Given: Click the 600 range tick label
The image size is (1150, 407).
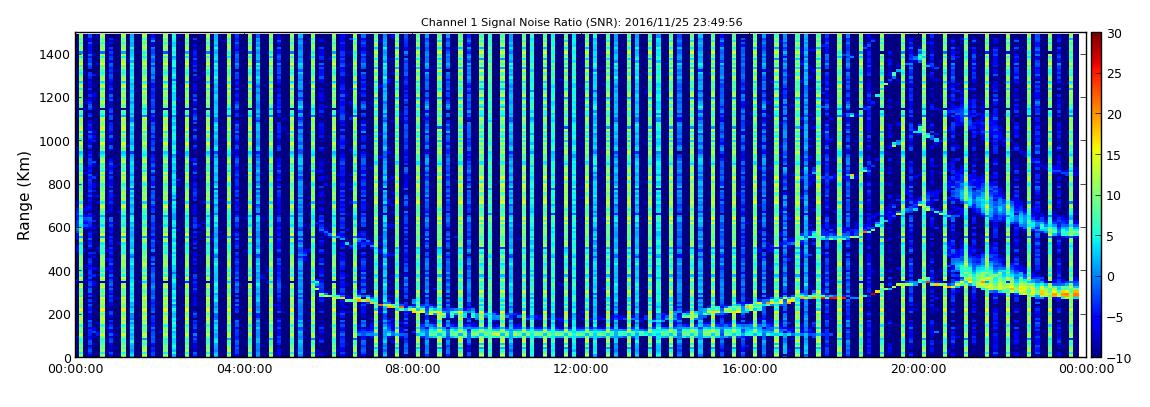Looking at the screenshot, I should (x=59, y=227).
